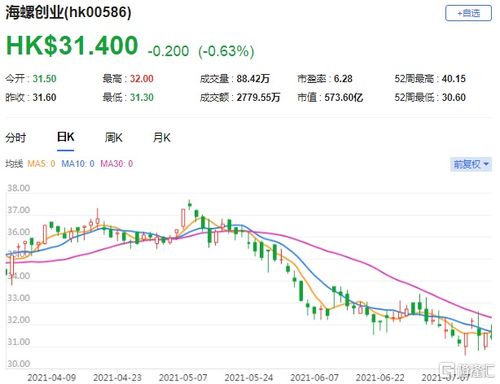Click the HK$31.400 price

(x=72, y=45)
